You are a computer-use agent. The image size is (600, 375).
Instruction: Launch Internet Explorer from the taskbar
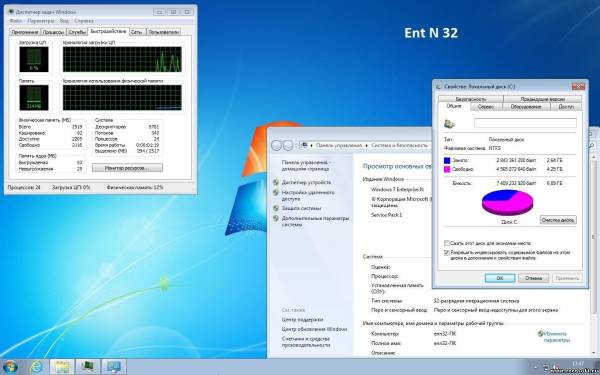click(x=37, y=367)
